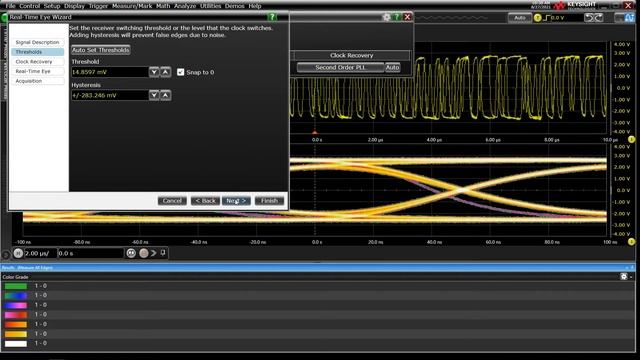
Task: Click the blue-magenta color grade swatch
Action: pyautogui.click(x=16, y=305)
